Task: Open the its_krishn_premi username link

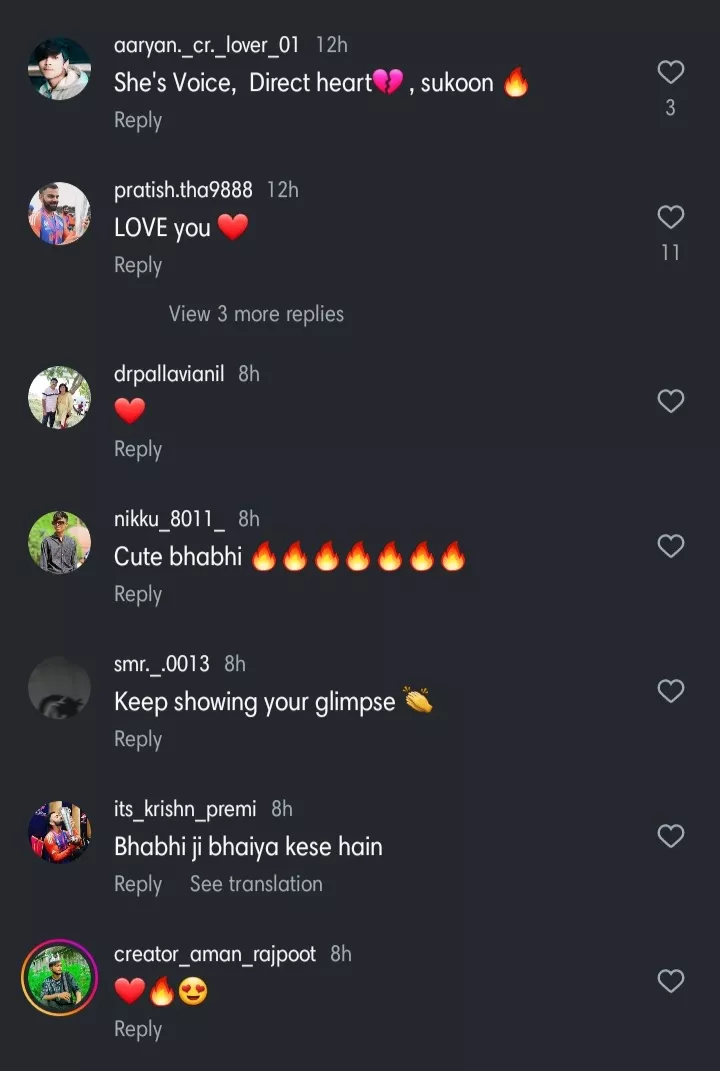Action: (x=185, y=809)
